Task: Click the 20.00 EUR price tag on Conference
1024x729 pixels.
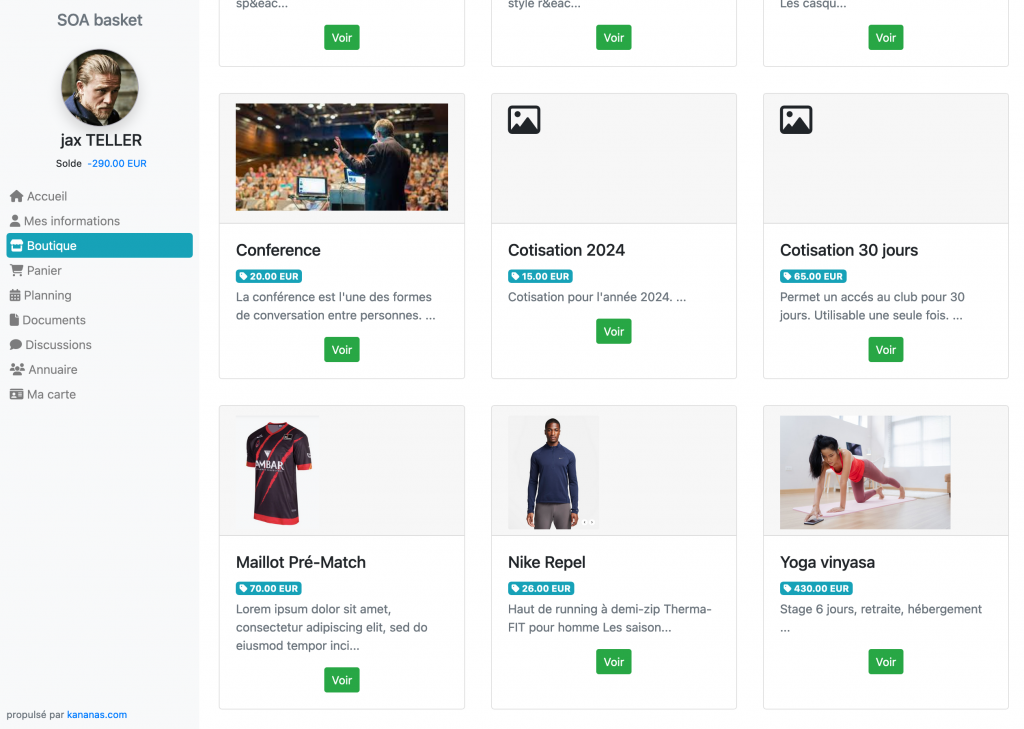Action: click(268, 276)
